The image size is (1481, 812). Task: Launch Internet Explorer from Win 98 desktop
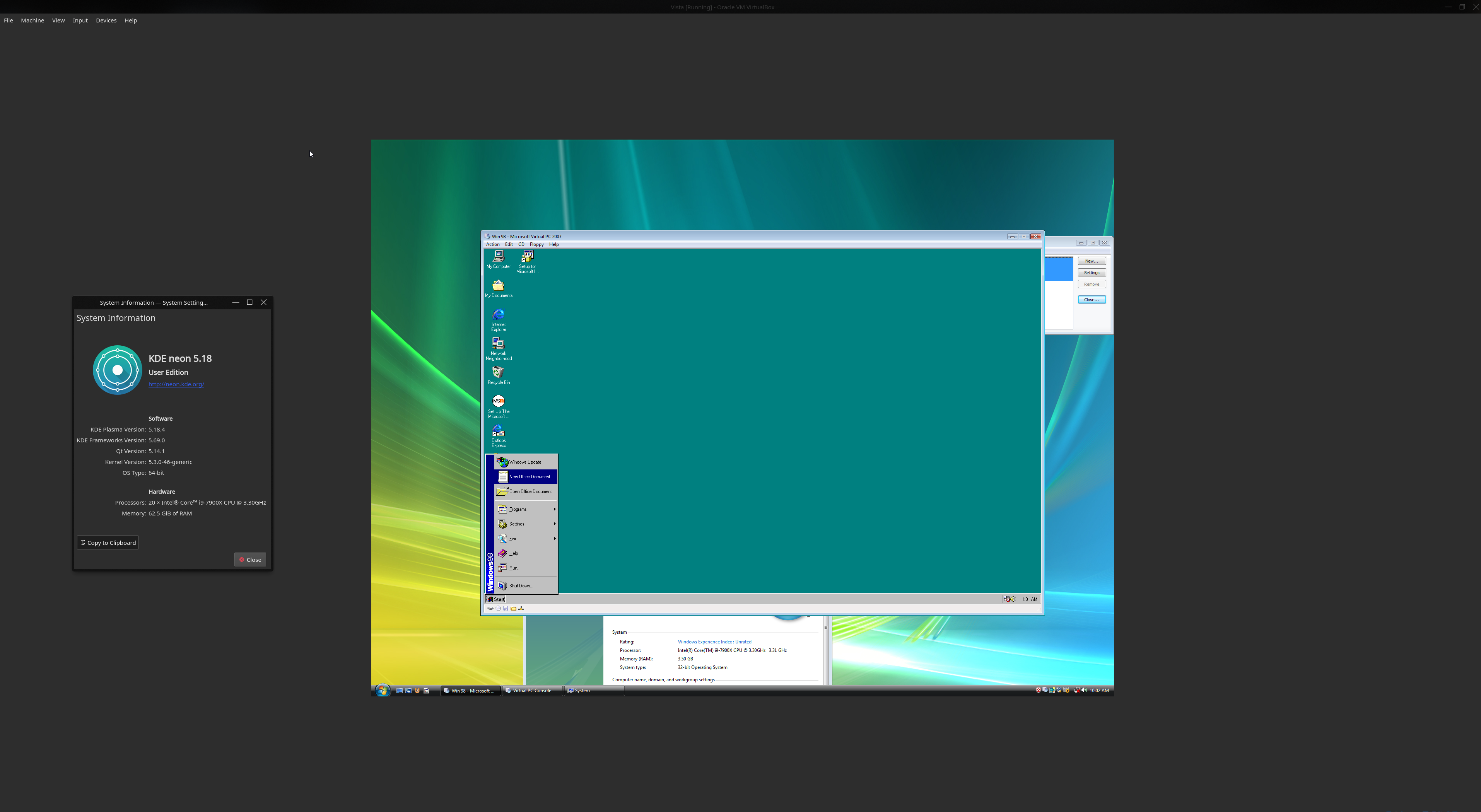click(x=499, y=320)
